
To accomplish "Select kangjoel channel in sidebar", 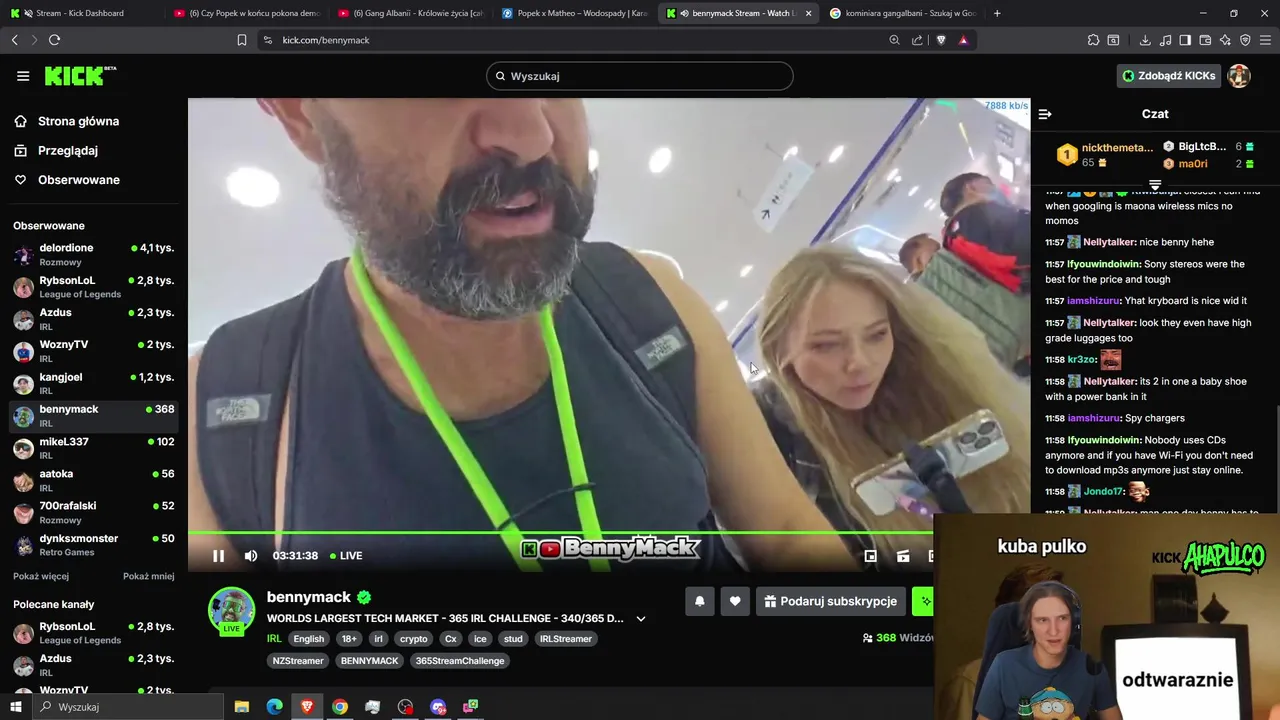I will pos(94,383).
